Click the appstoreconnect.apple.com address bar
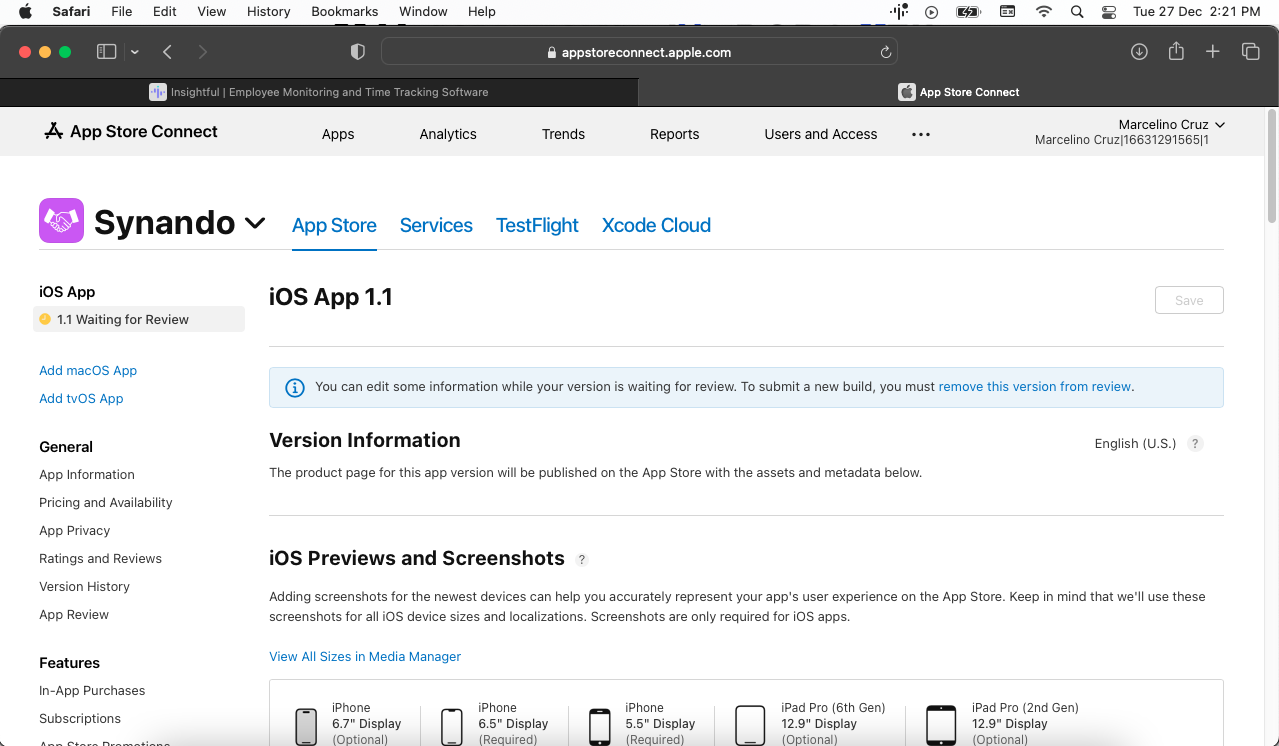 pyautogui.click(x=639, y=52)
